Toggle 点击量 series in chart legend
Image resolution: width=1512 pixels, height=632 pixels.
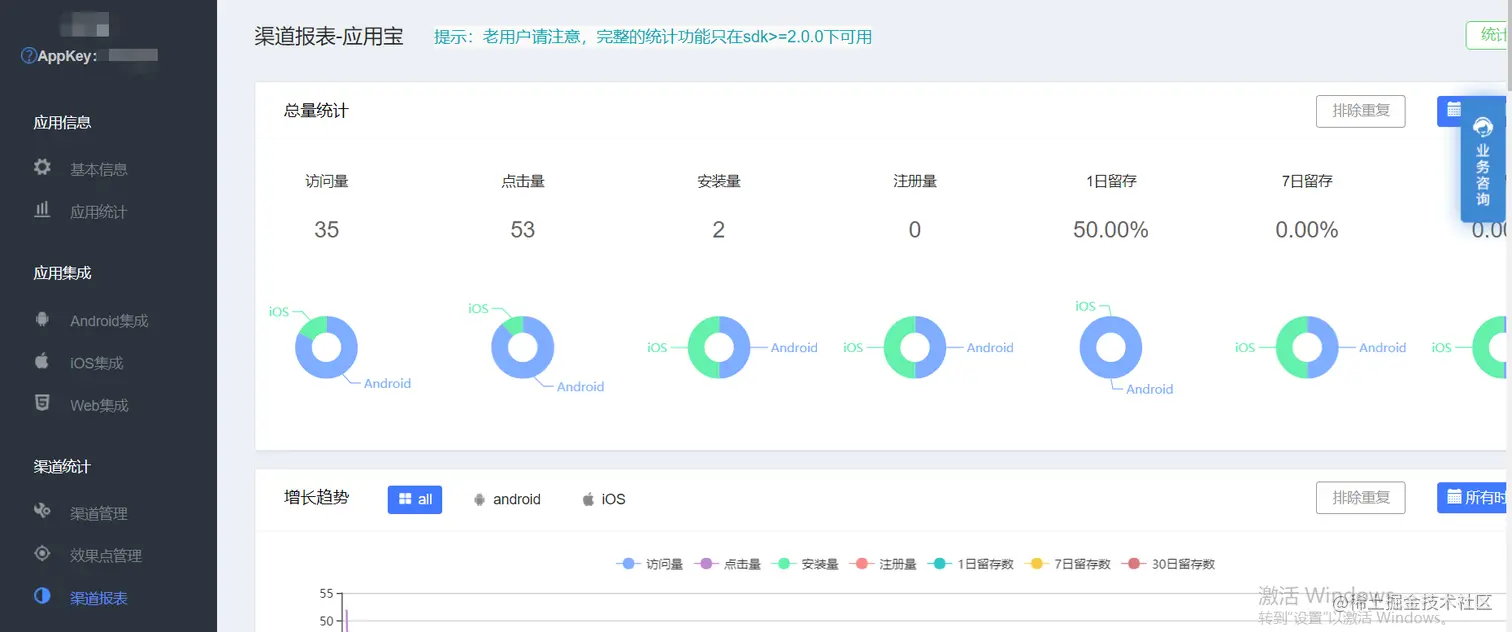click(x=728, y=564)
